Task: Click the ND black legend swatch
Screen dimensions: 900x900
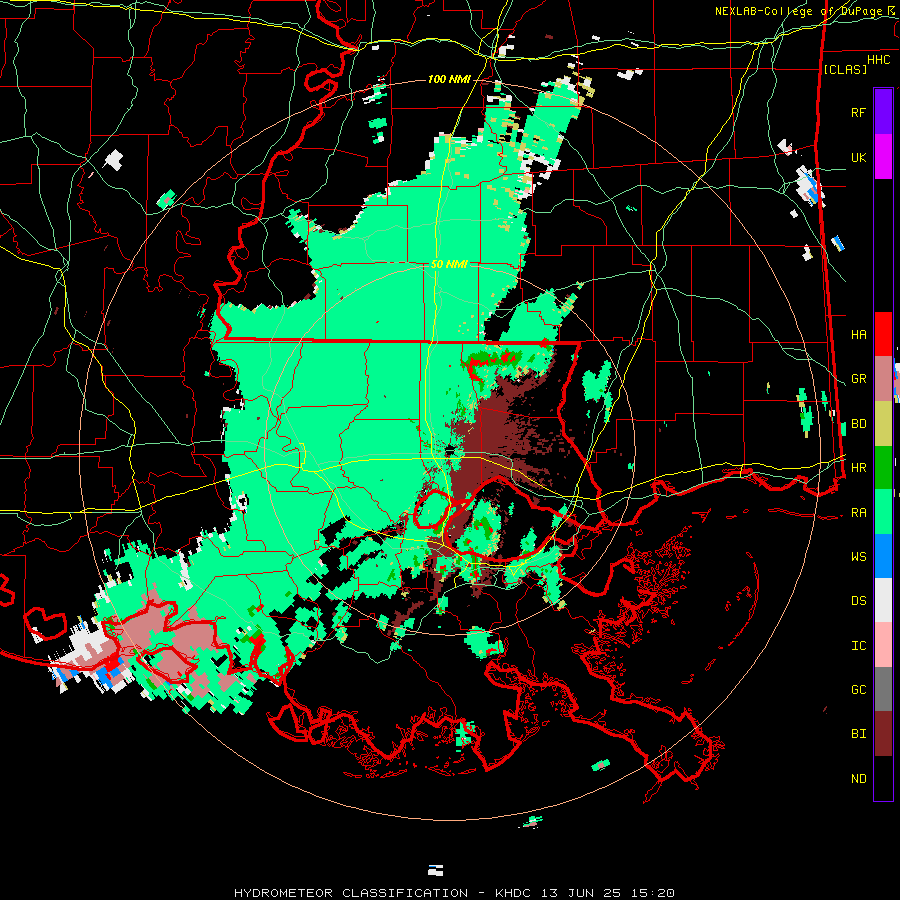Action: click(883, 778)
